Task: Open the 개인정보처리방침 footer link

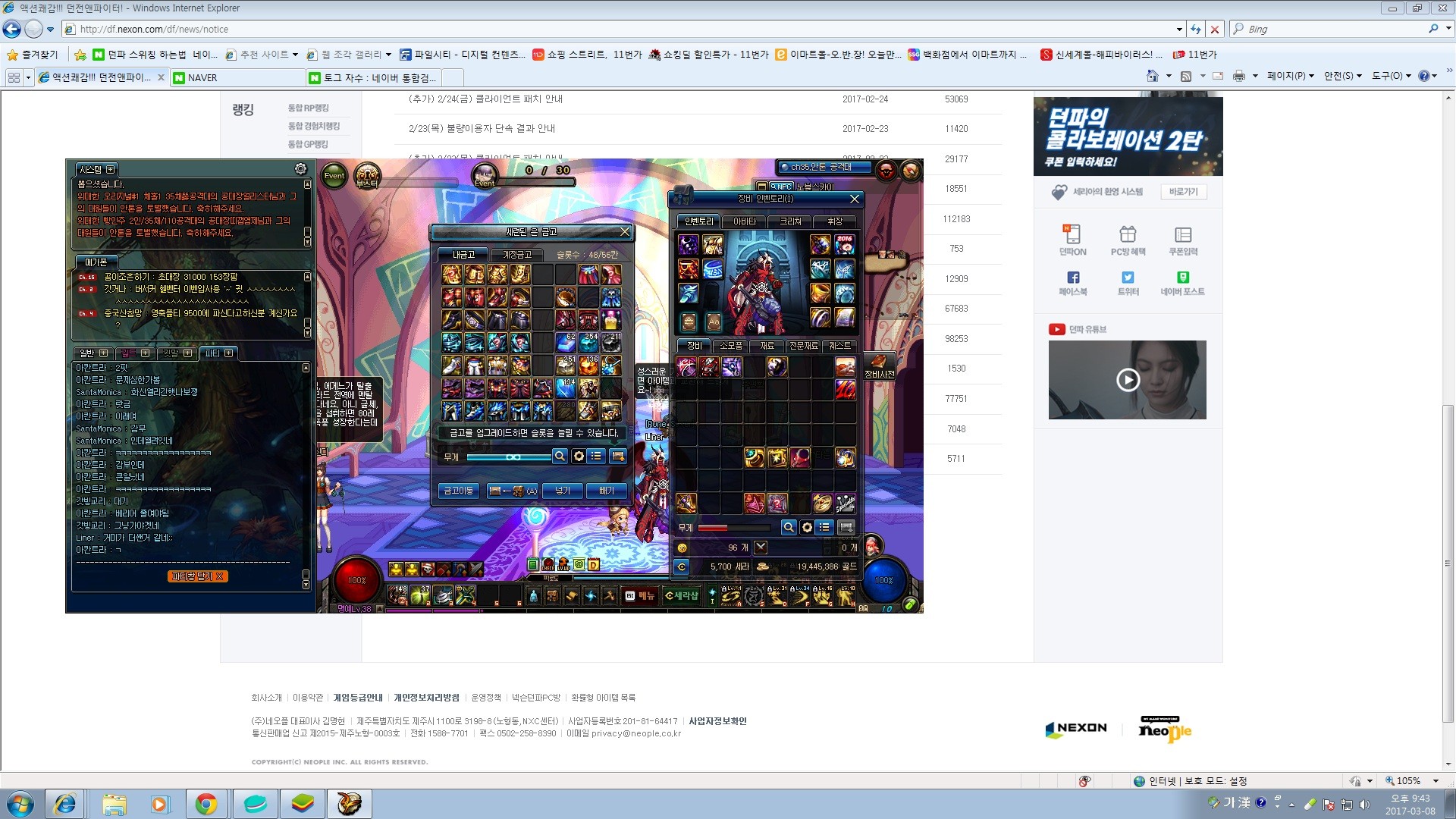Action: 426,698
